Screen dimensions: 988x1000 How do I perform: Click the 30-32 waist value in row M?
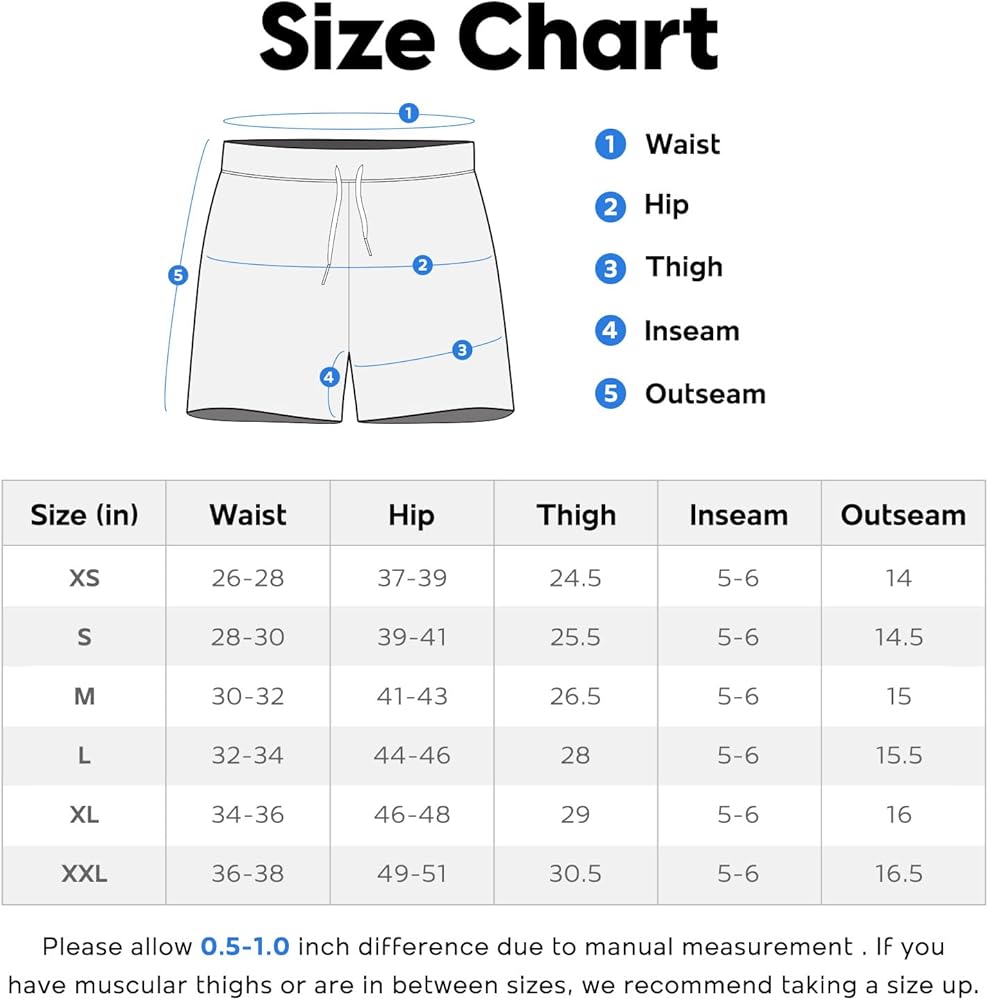tap(248, 696)
